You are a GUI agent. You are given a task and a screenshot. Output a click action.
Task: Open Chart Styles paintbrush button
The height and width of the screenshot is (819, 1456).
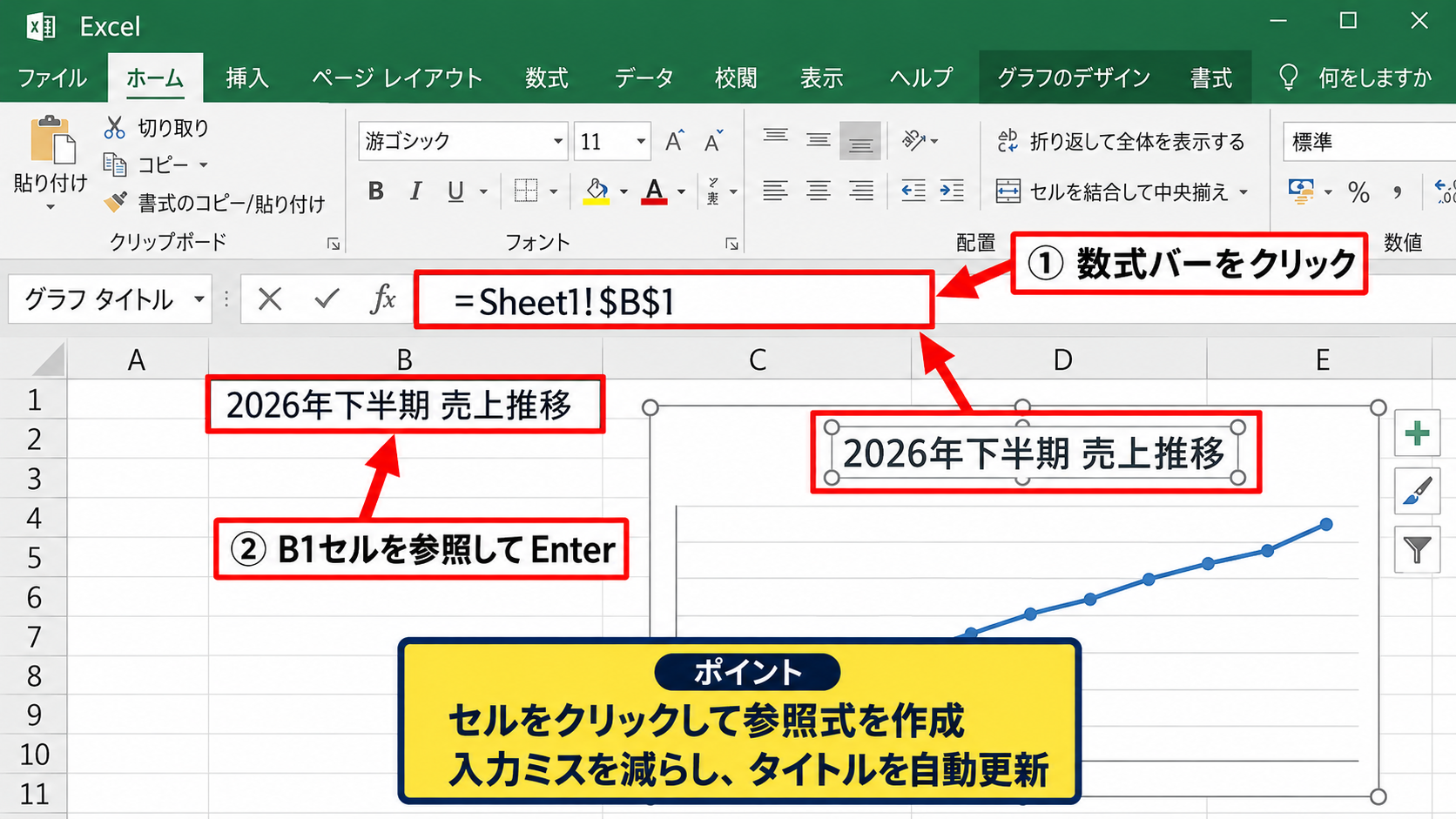pos(1418,491)
